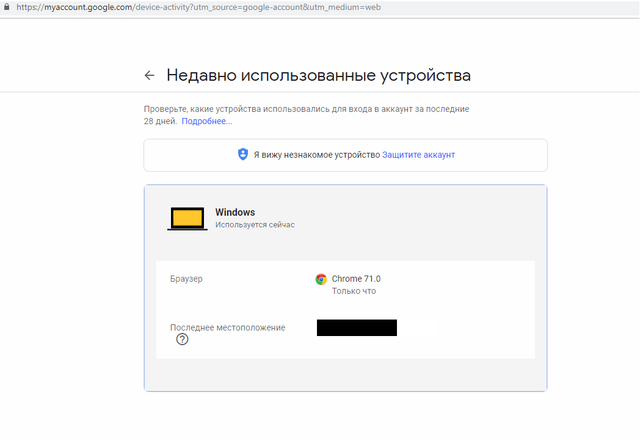Click 'Последнее местоположение' label
Viewport: 640px width, 440px height.
point(228,328)
